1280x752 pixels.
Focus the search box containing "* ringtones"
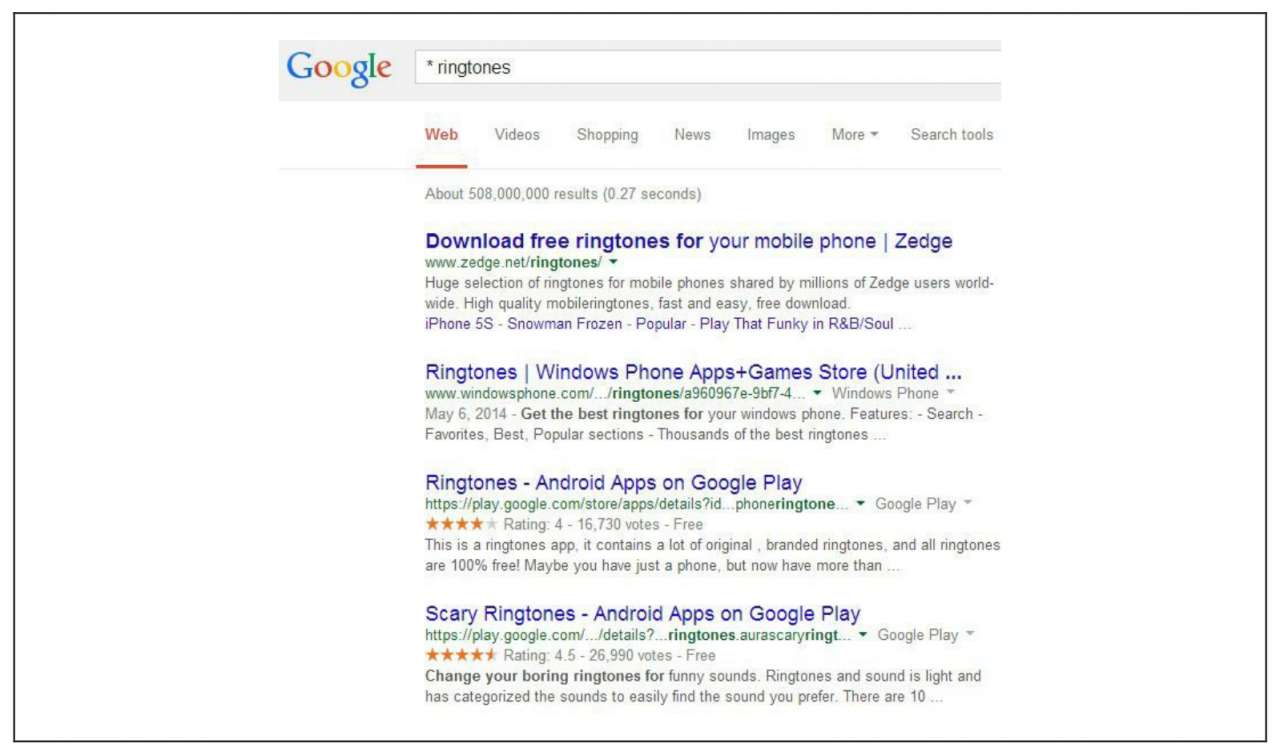[x=708, y=68]
